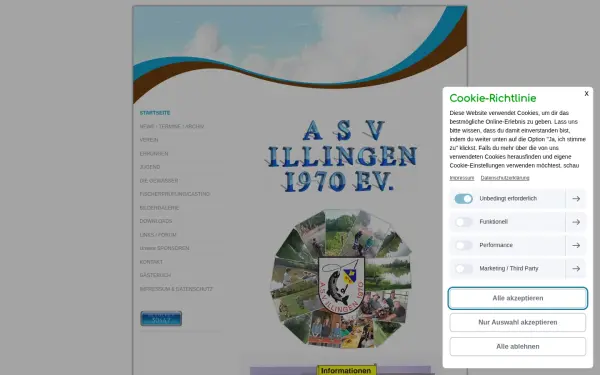Click the Cookie-Richtlinie heading

[492, 98]
